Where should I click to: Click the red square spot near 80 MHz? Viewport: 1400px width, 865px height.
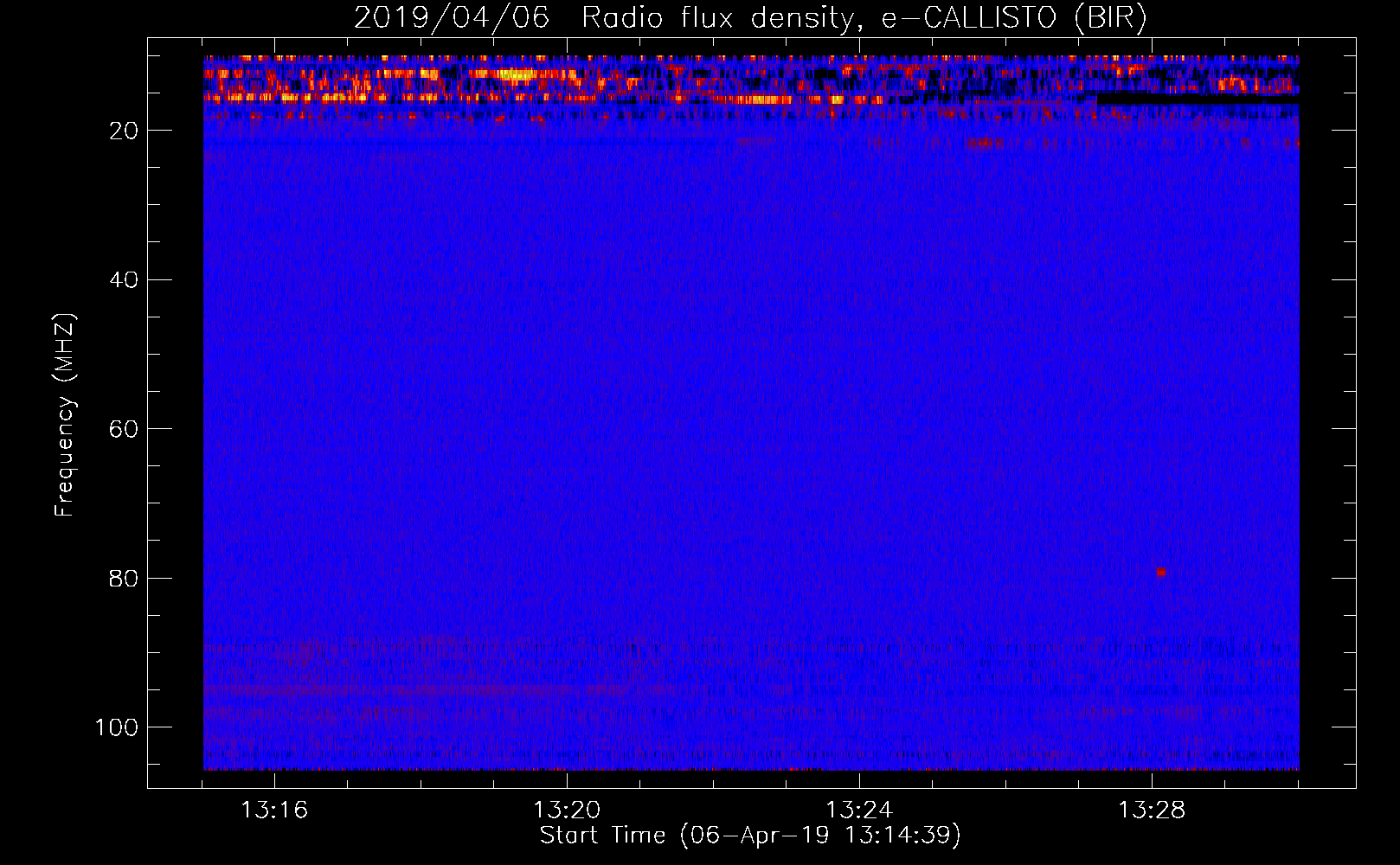(x=1161, y=572)
